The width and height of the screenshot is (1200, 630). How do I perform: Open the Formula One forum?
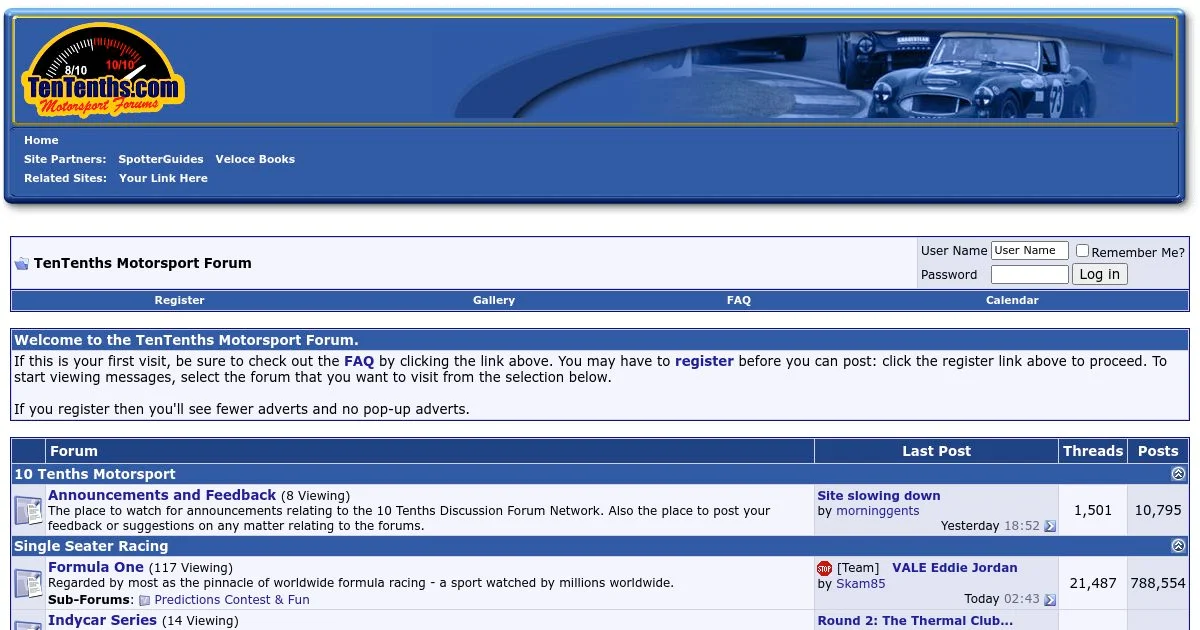pyautogui.click(x=96, y=567)
